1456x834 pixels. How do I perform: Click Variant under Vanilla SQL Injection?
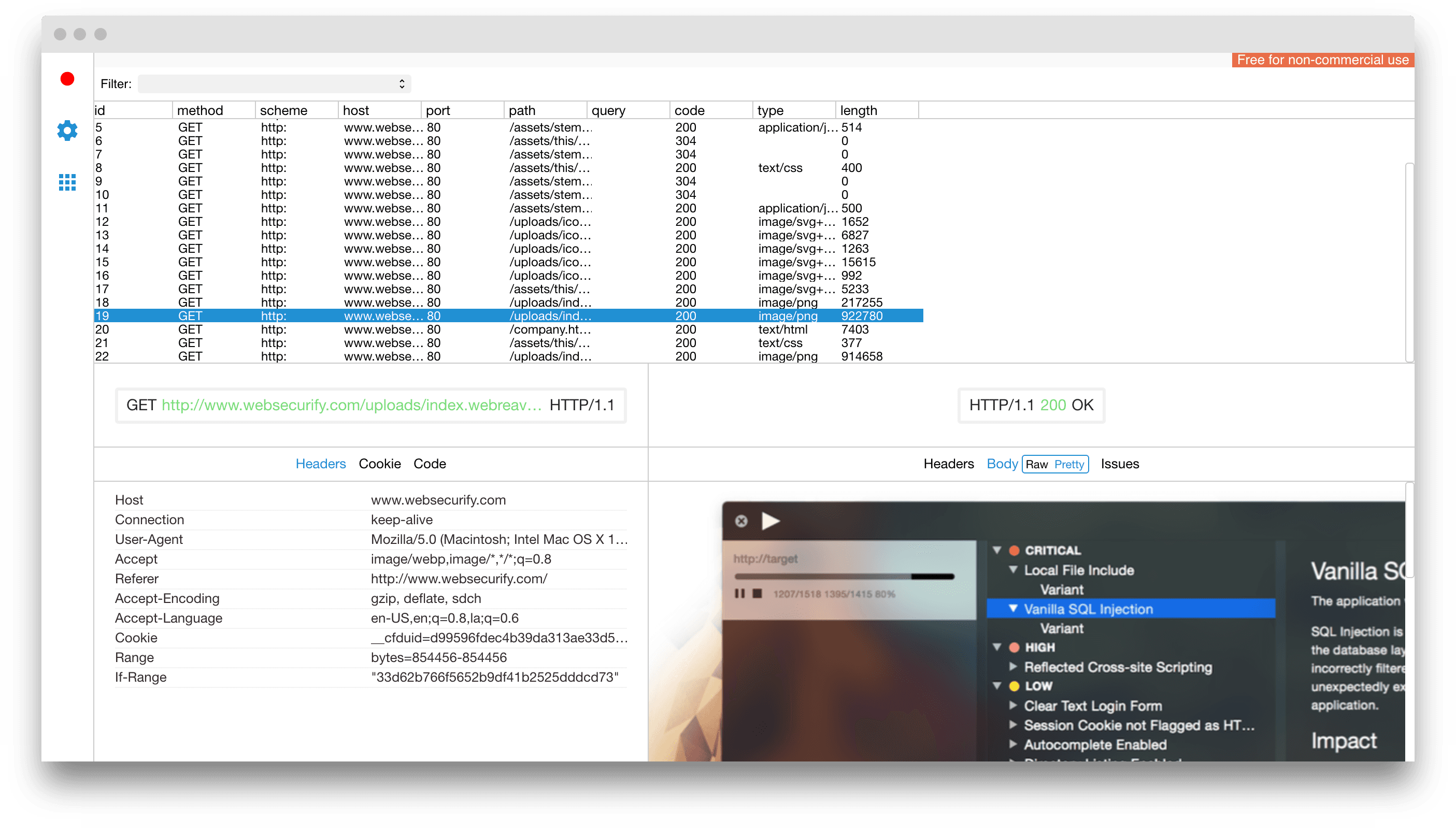tap(1061, 628)
